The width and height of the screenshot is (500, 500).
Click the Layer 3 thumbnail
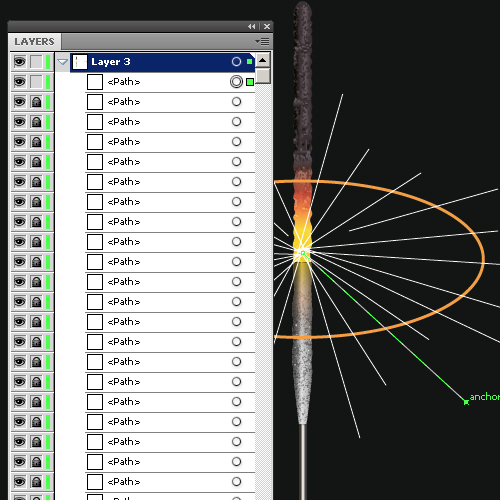(x=80, y=62)
